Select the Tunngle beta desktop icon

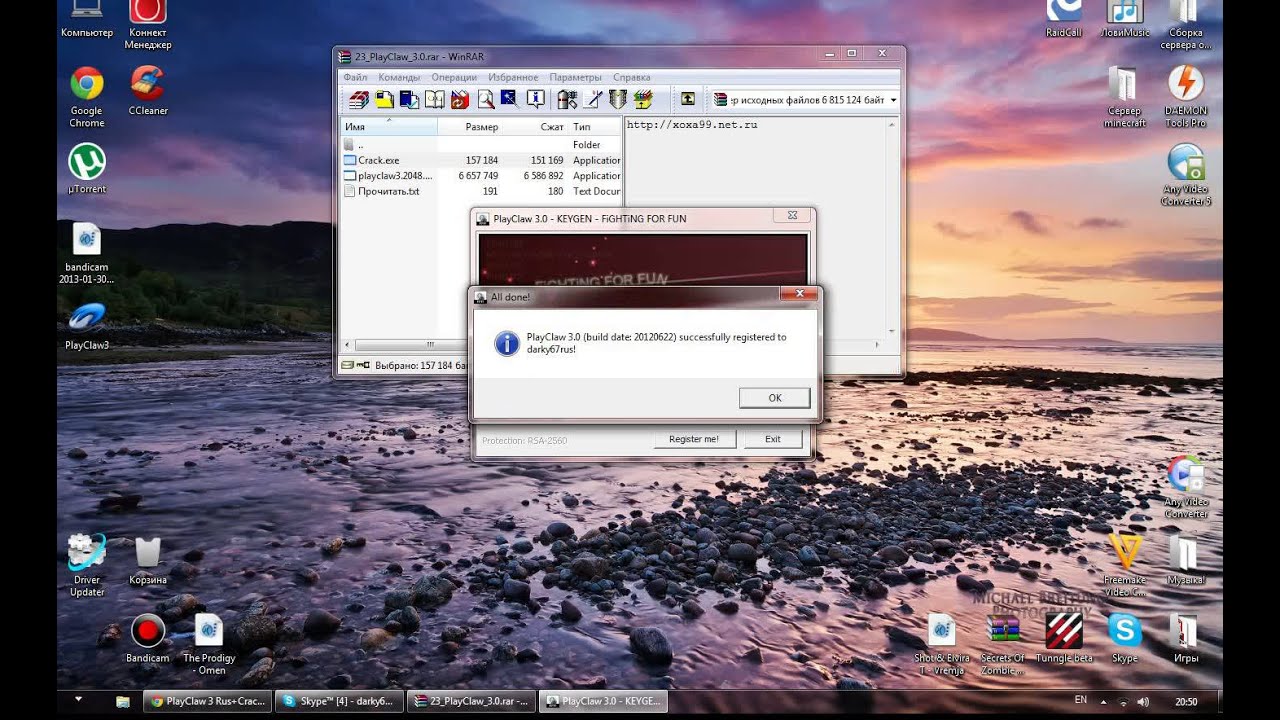coord(1064,638)
